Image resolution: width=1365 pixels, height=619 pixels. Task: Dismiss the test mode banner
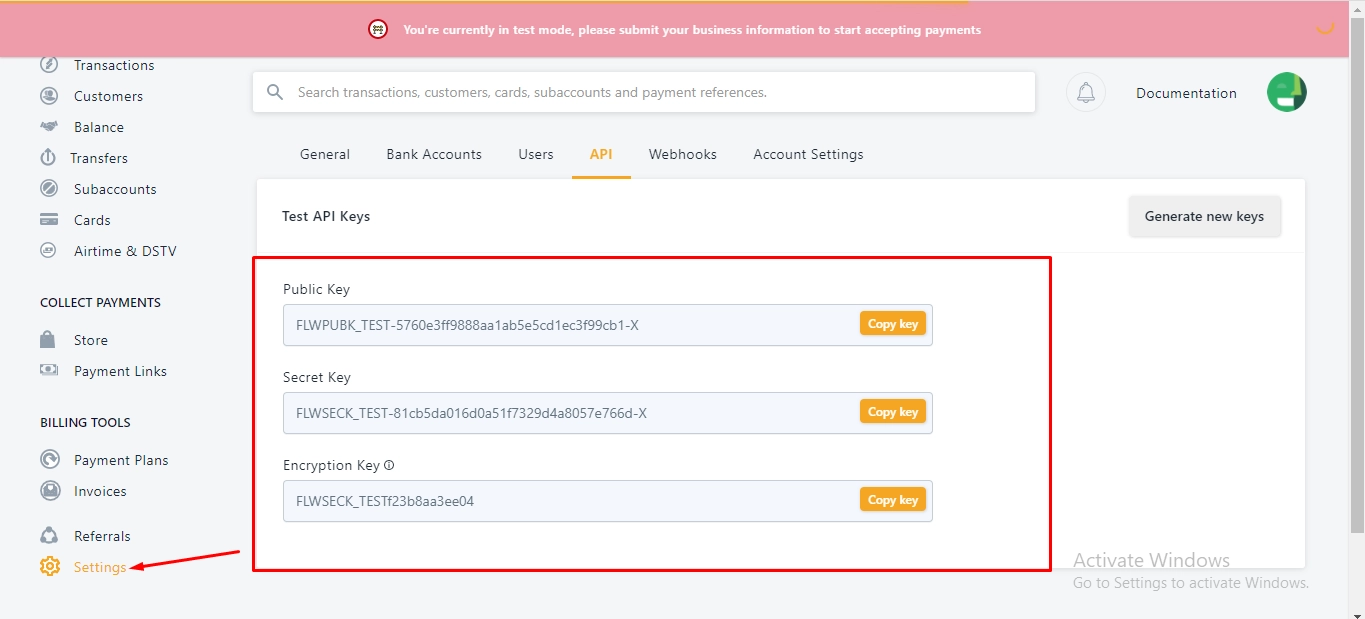point(1325,30)
